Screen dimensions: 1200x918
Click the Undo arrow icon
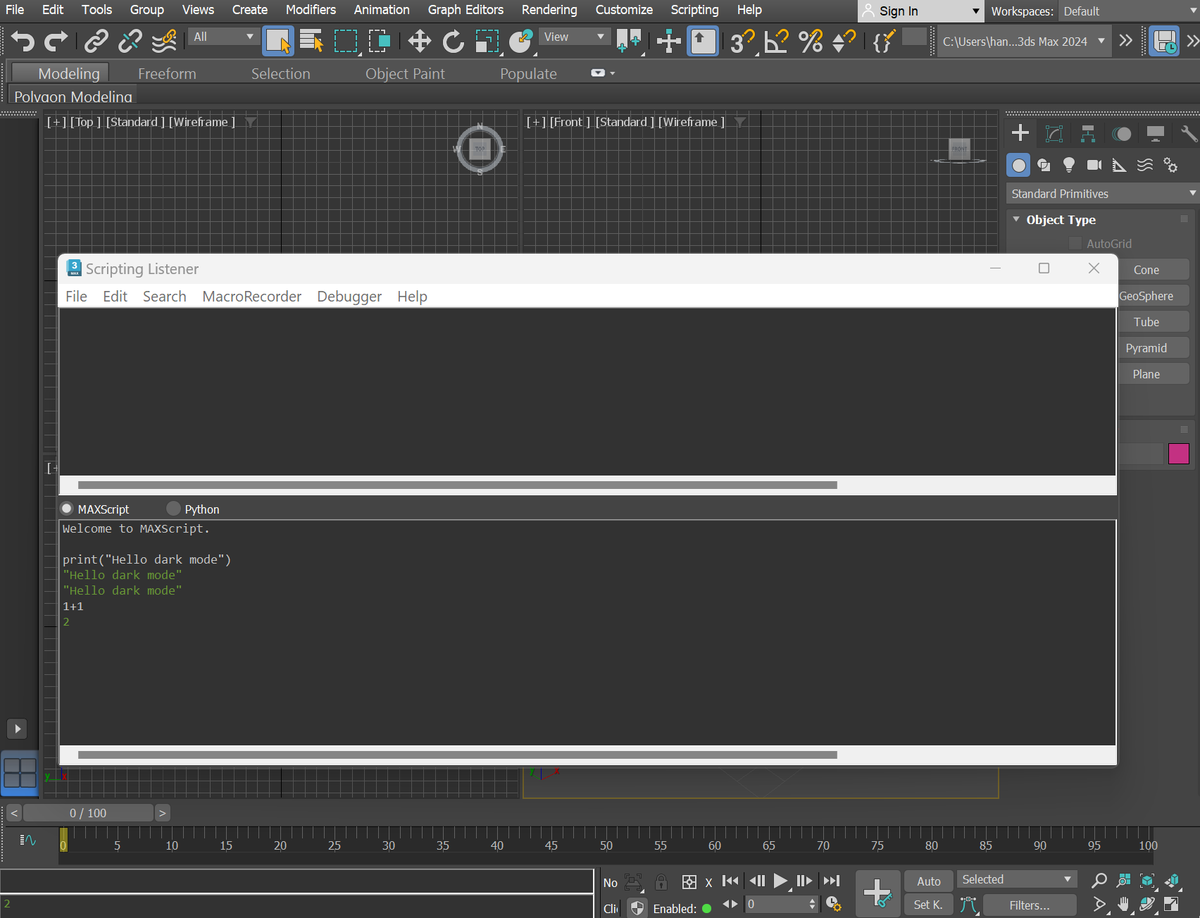(22, 41)
